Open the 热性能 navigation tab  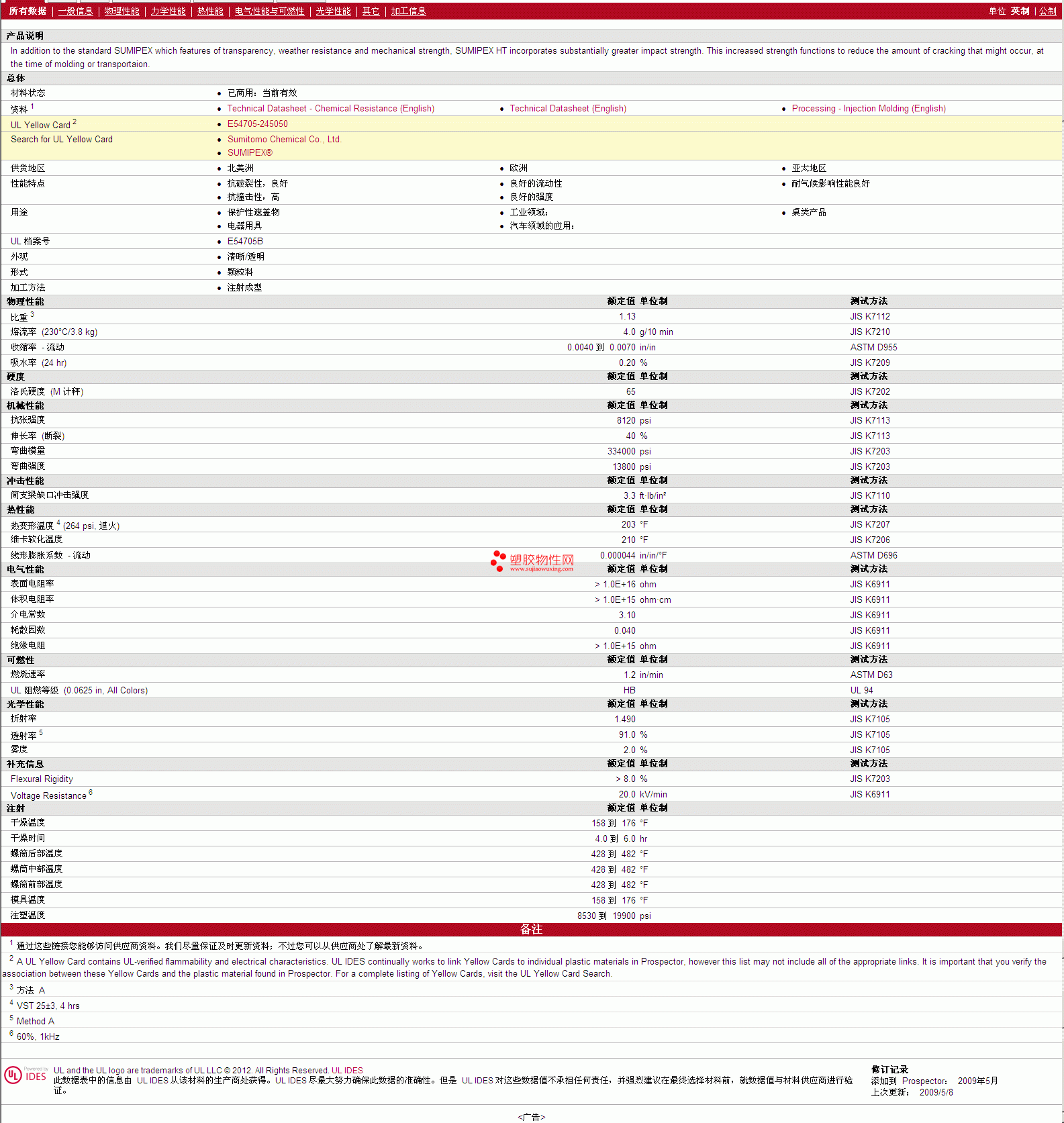(210, 11)
